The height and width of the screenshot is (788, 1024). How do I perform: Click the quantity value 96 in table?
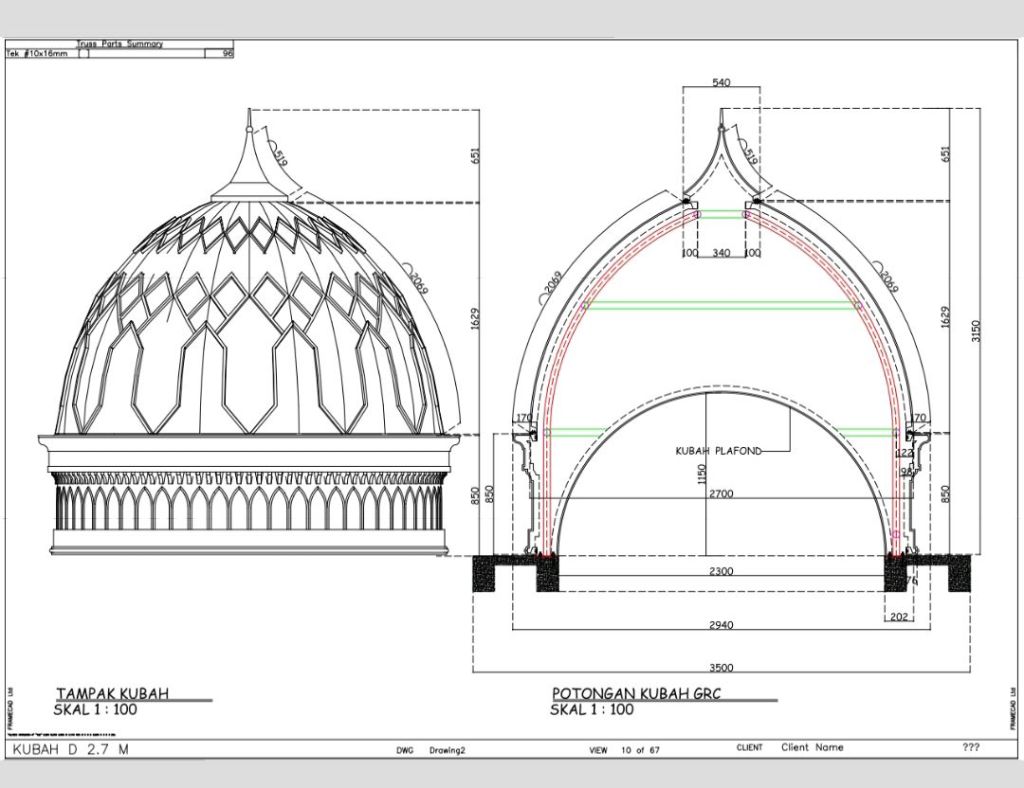pos(226,54)
